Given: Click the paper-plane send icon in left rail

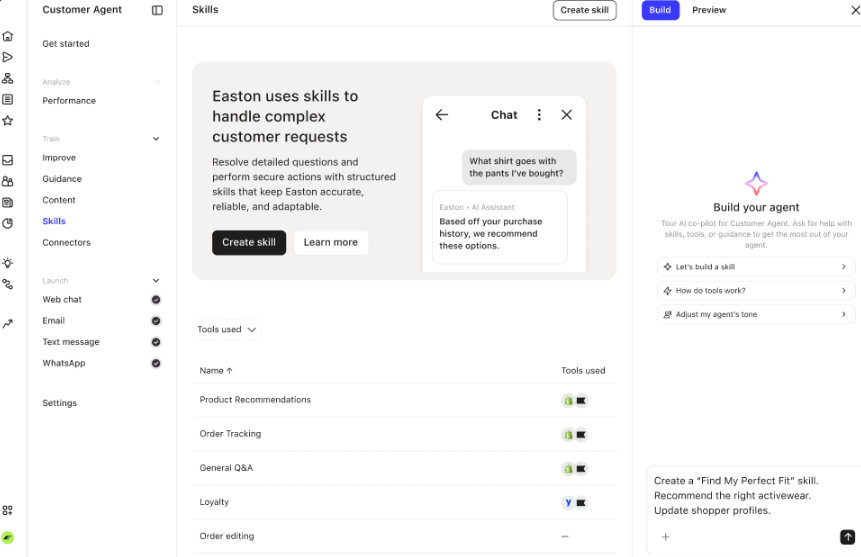Looking at the screenshot, I should pos(8,57).
